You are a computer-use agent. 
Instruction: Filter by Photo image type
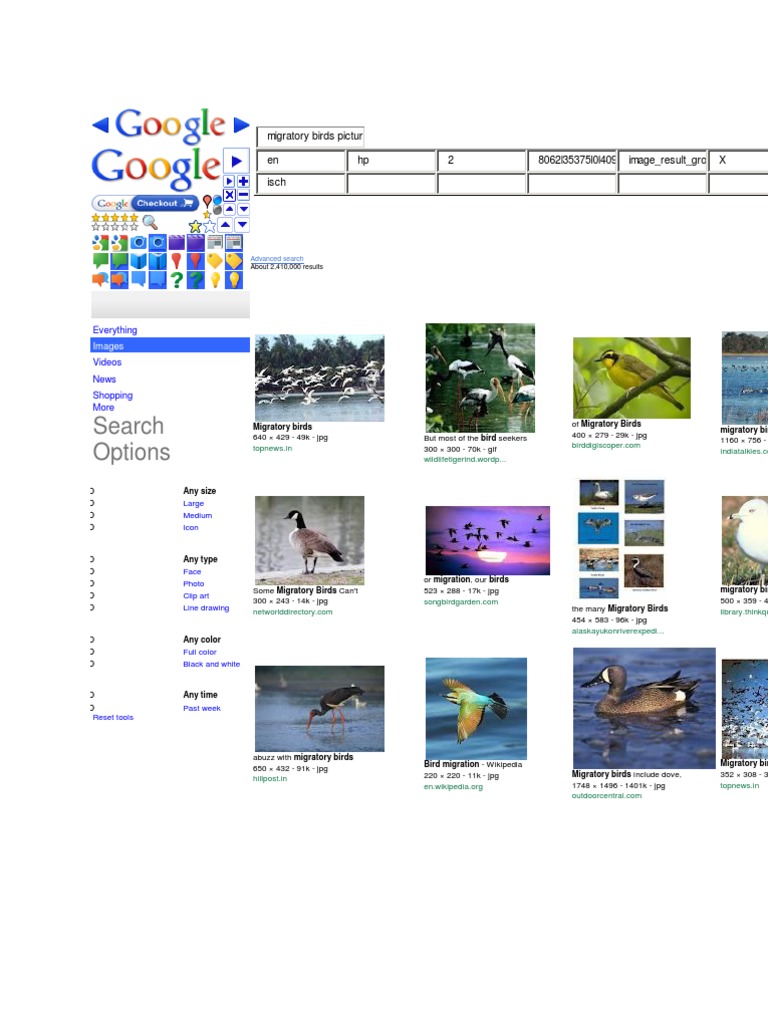[193, 584]
